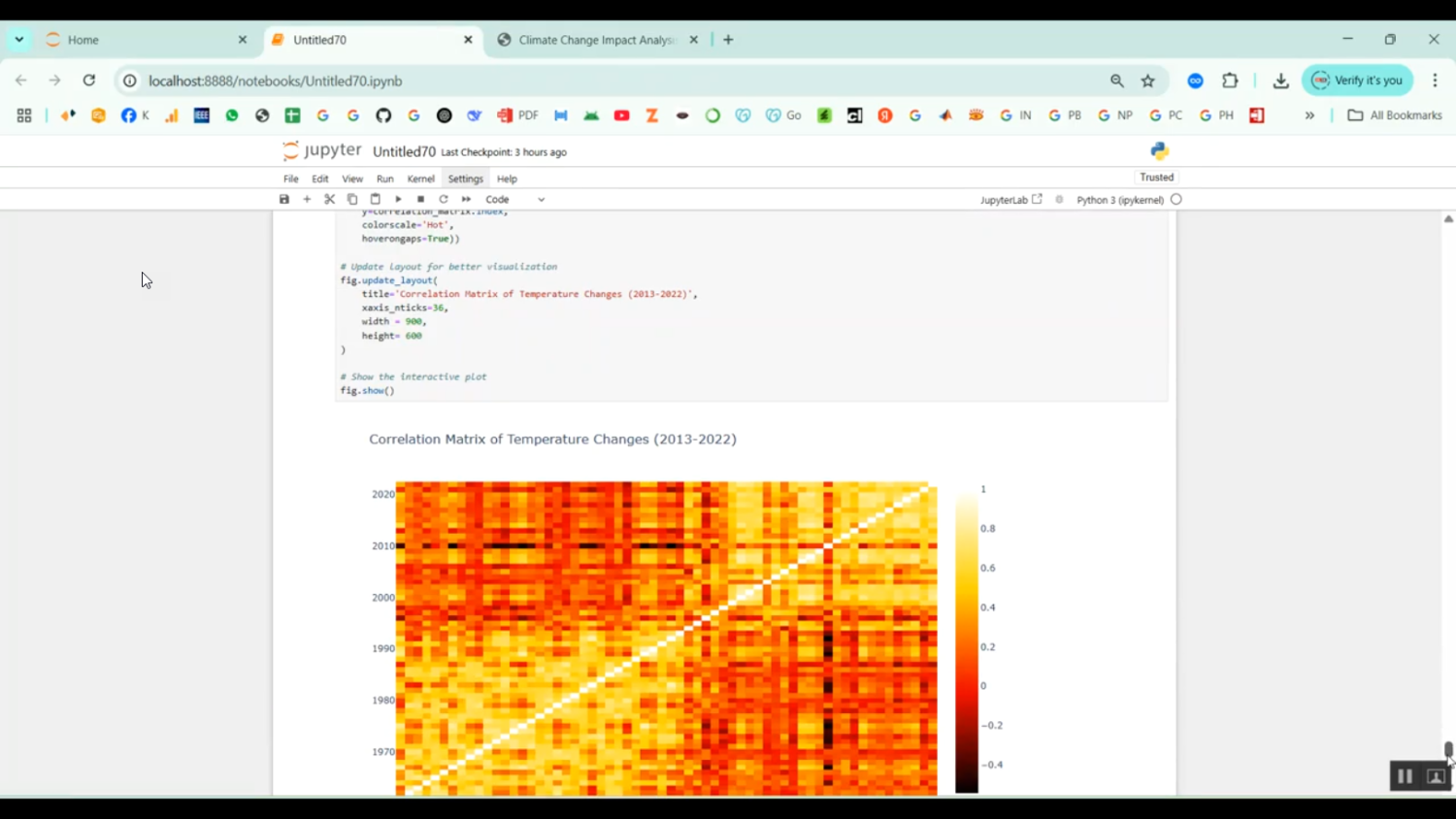The image size is (1456, 819).
Task: Interrupt the kernel with stop icon
Action: point(420,199)
